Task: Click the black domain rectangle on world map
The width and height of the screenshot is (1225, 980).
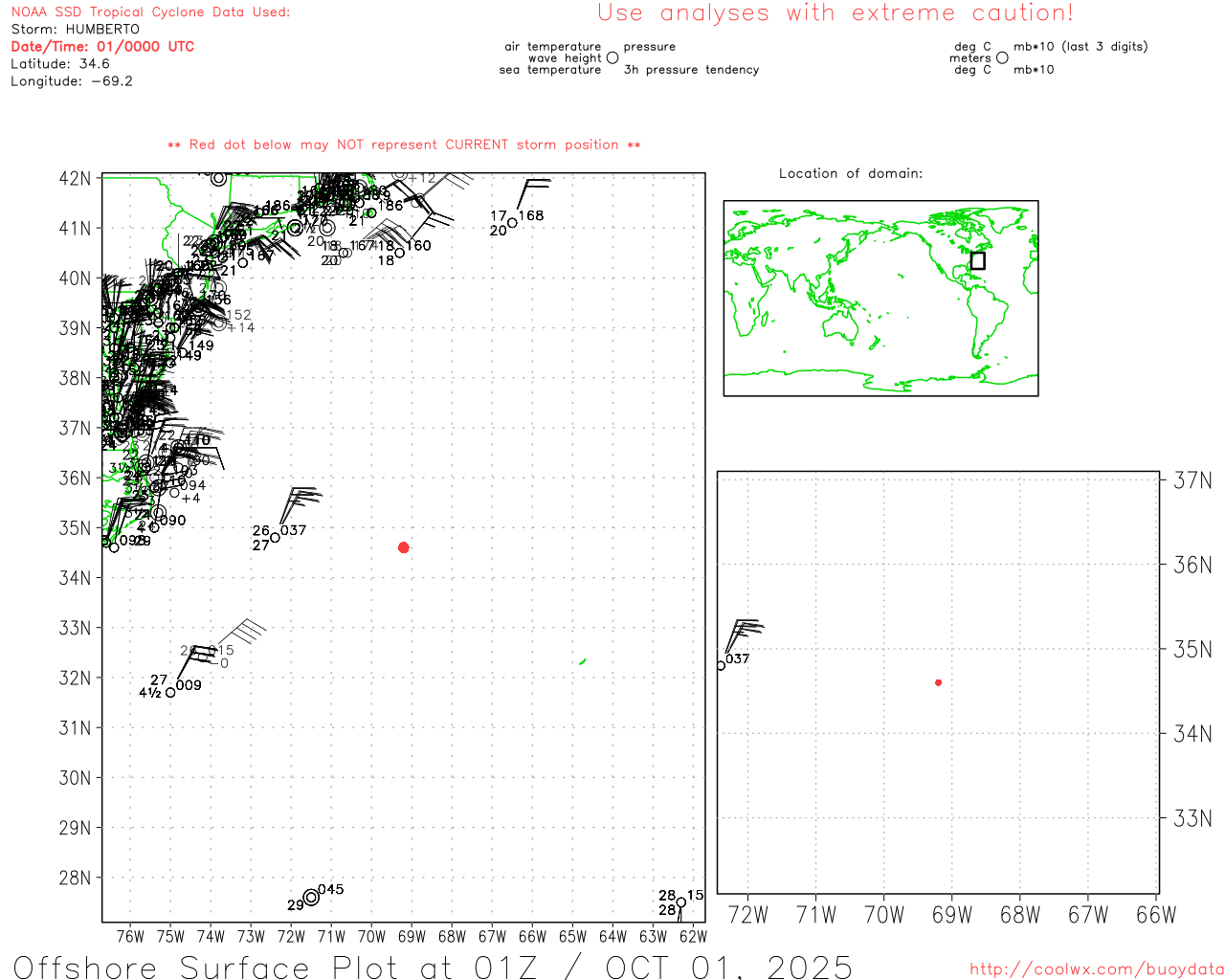Action: (x=977, y=260)
